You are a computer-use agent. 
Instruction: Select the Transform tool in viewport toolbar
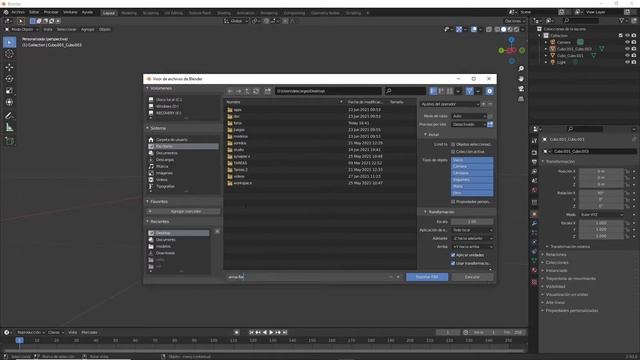tap(9, 102)
